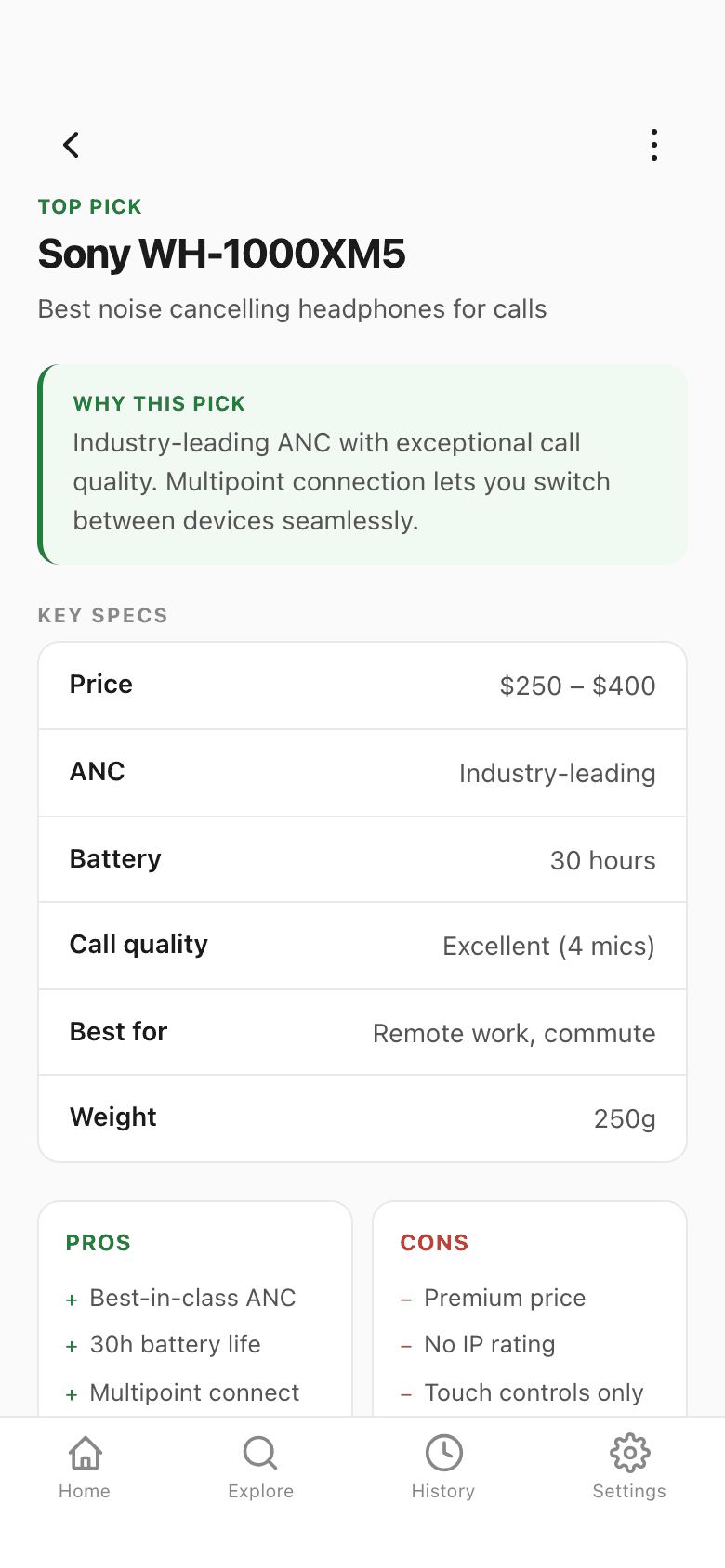Tap the back arrow icon
The image size is (725, 1568).
(x=71, y=145)
